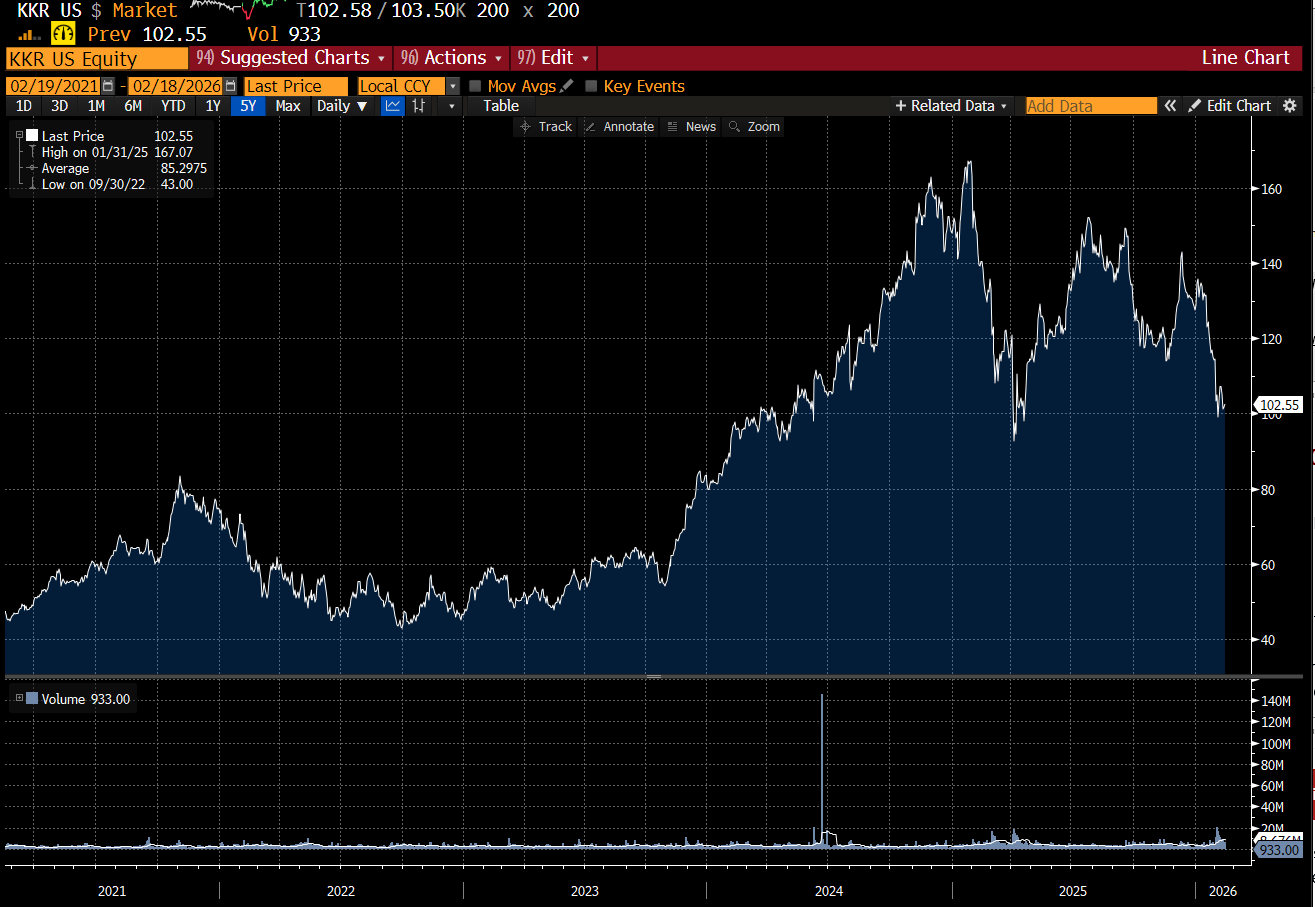Click the Low on 09/30/22 legend row
The image size is (1315, 907).
pyautogui.click(x=116, y=184)
